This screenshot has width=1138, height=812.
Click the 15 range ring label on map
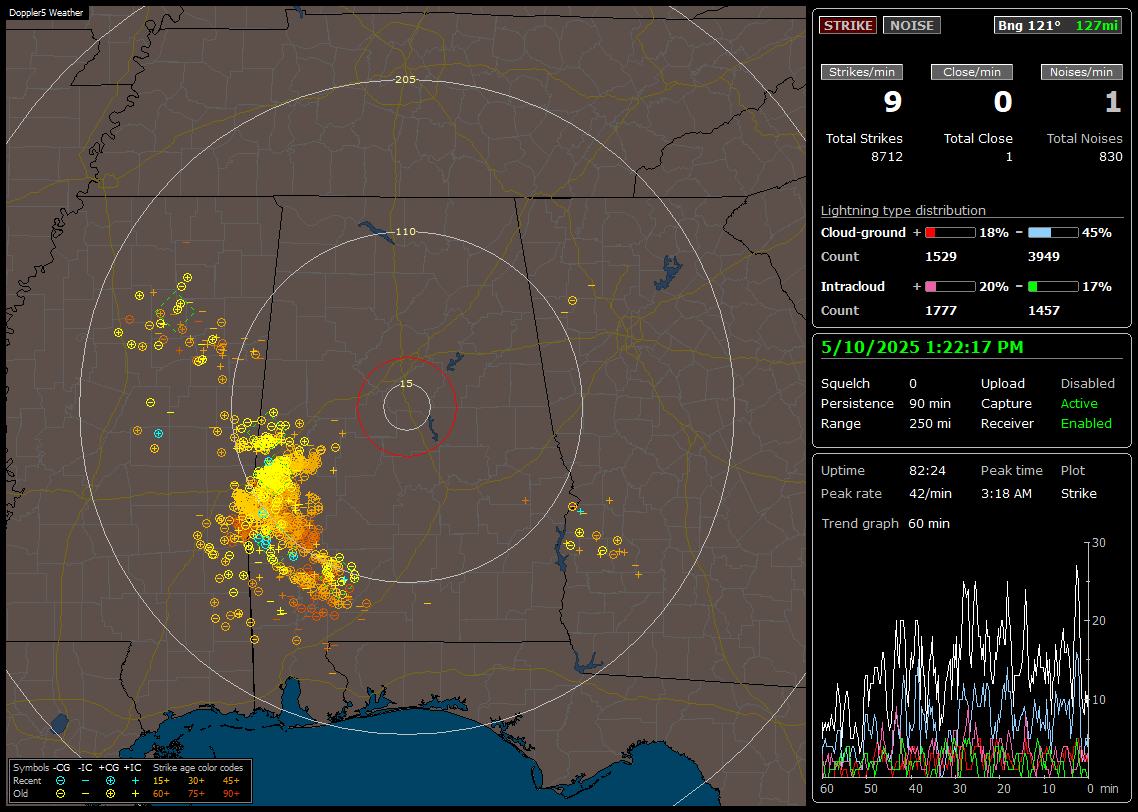pyautogui.click(x=406, y=384)
